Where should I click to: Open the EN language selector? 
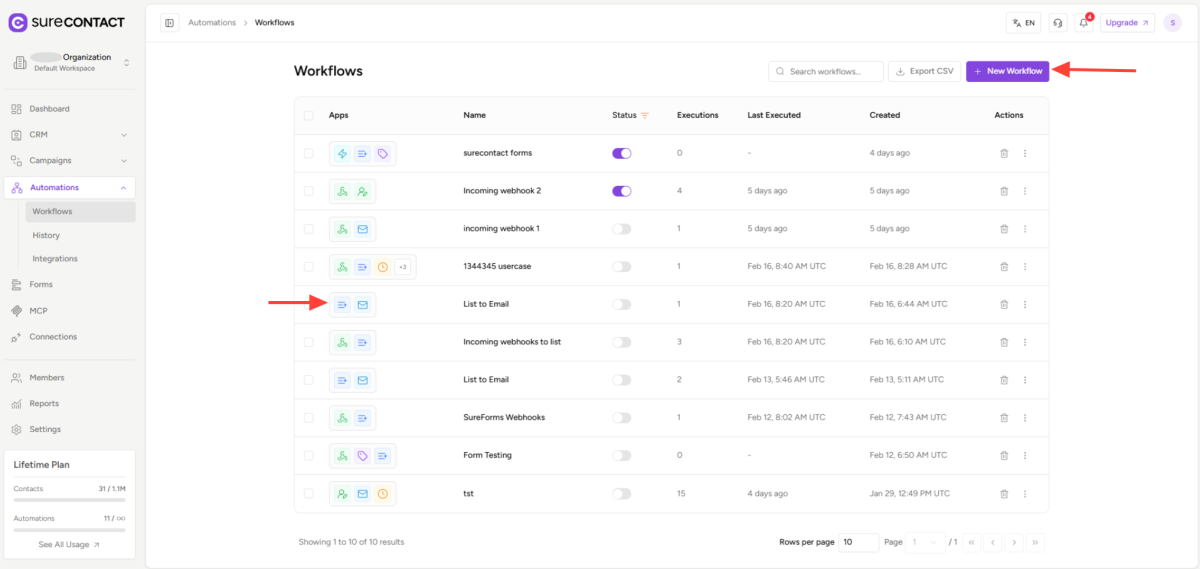(1023, 23)
